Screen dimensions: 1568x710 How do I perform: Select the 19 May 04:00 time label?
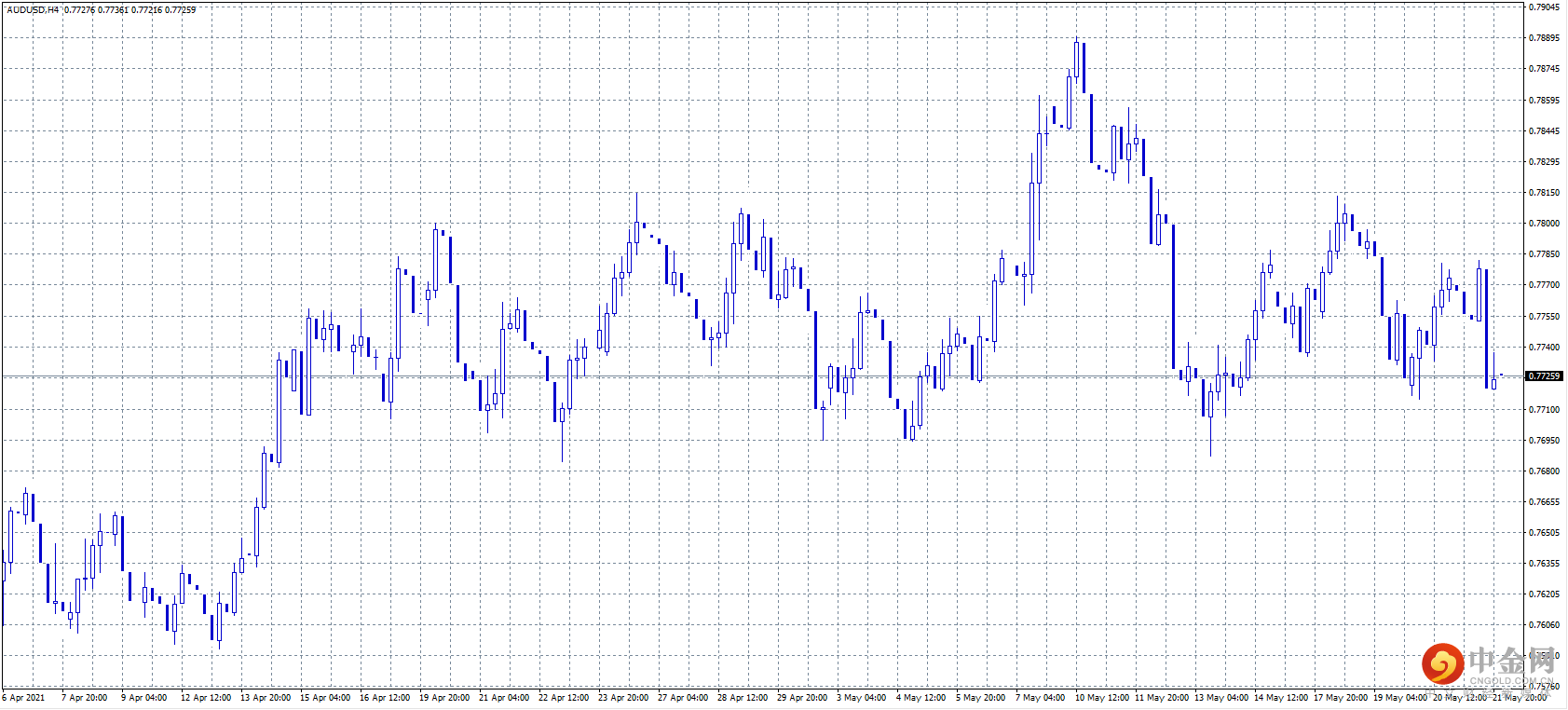[1400, 698]
